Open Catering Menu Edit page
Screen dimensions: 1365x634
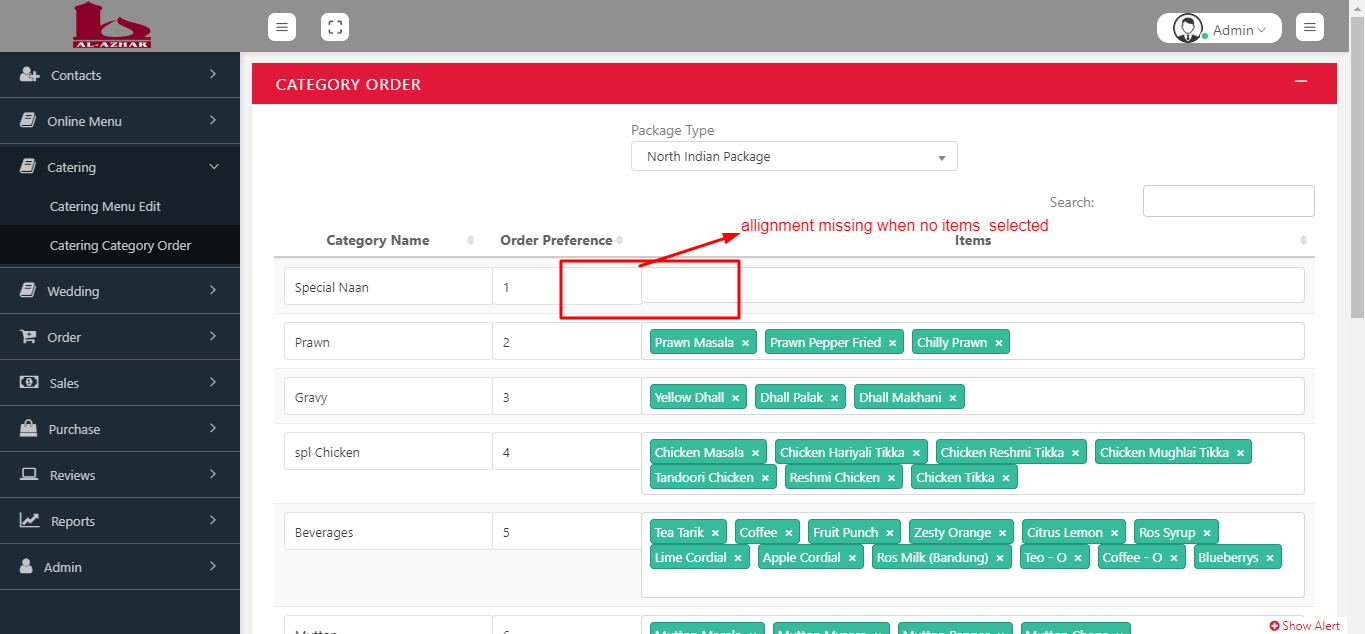pos(105,206)
